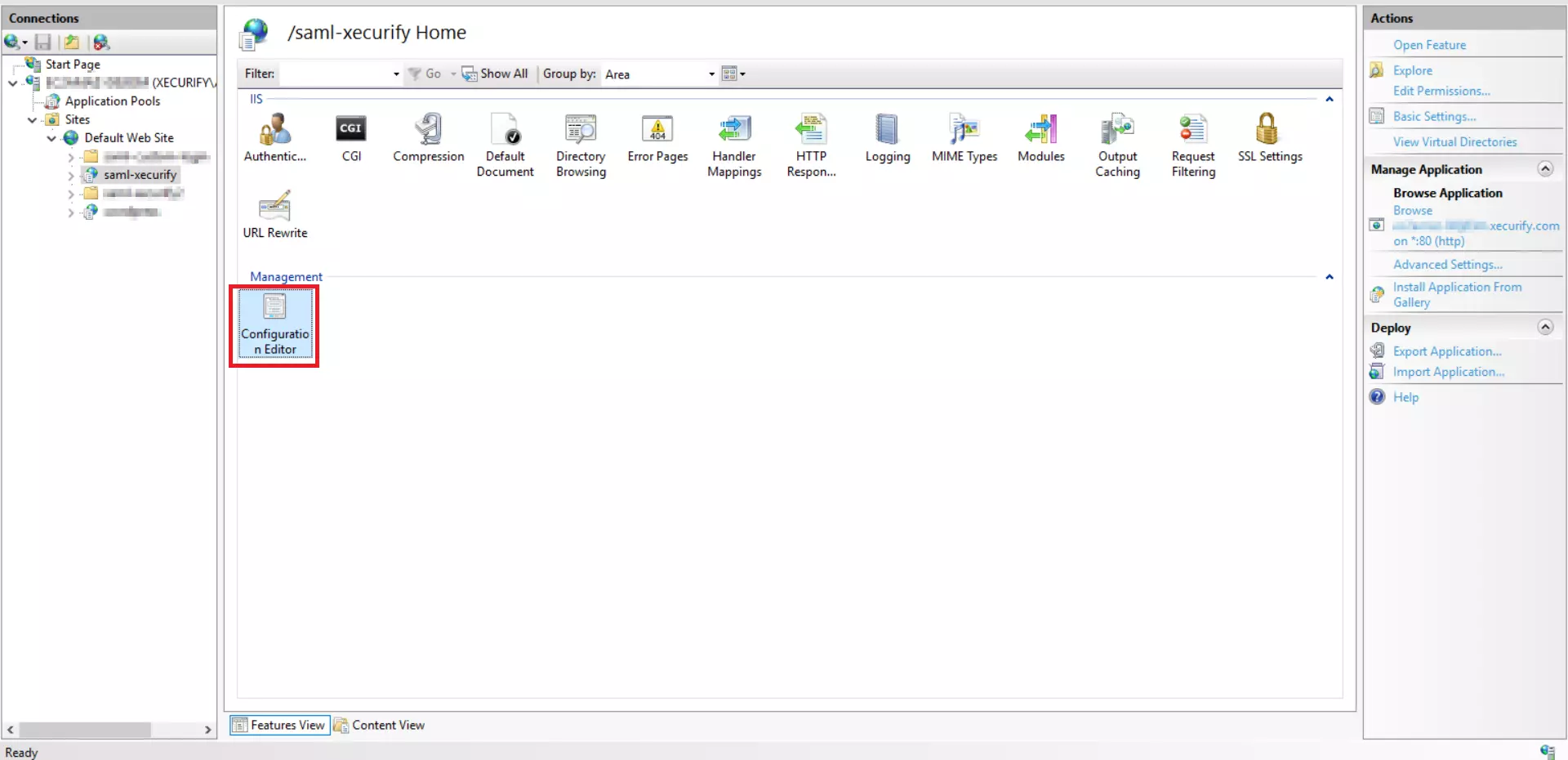Open the Group by Area dropdown
This screenshot has width=1568, height=760.
710,74
